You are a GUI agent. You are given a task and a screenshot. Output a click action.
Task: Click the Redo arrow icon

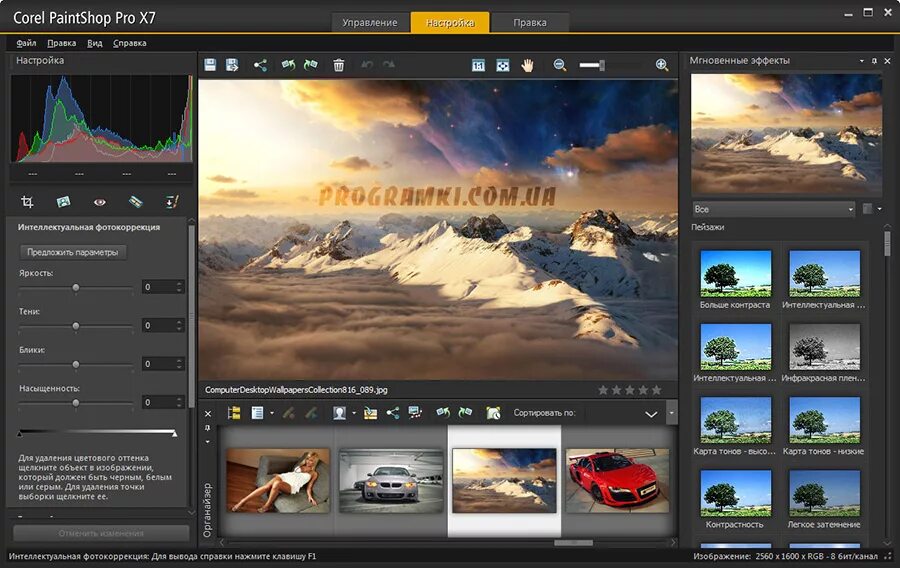(389, 65)
